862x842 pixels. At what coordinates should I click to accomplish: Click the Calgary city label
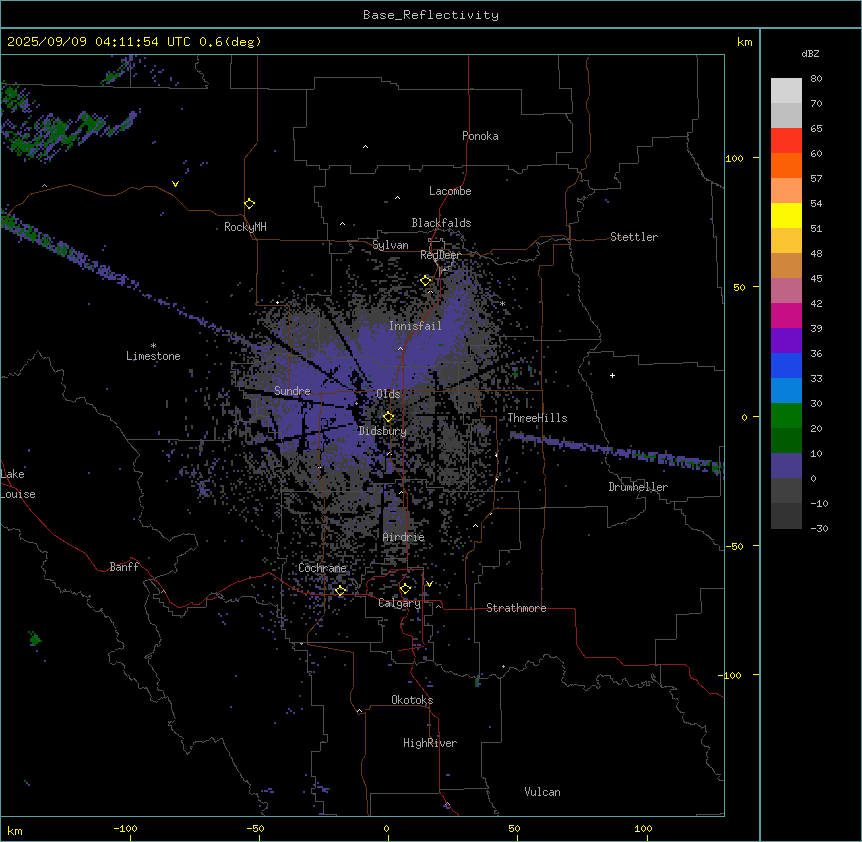coord(399,603)
